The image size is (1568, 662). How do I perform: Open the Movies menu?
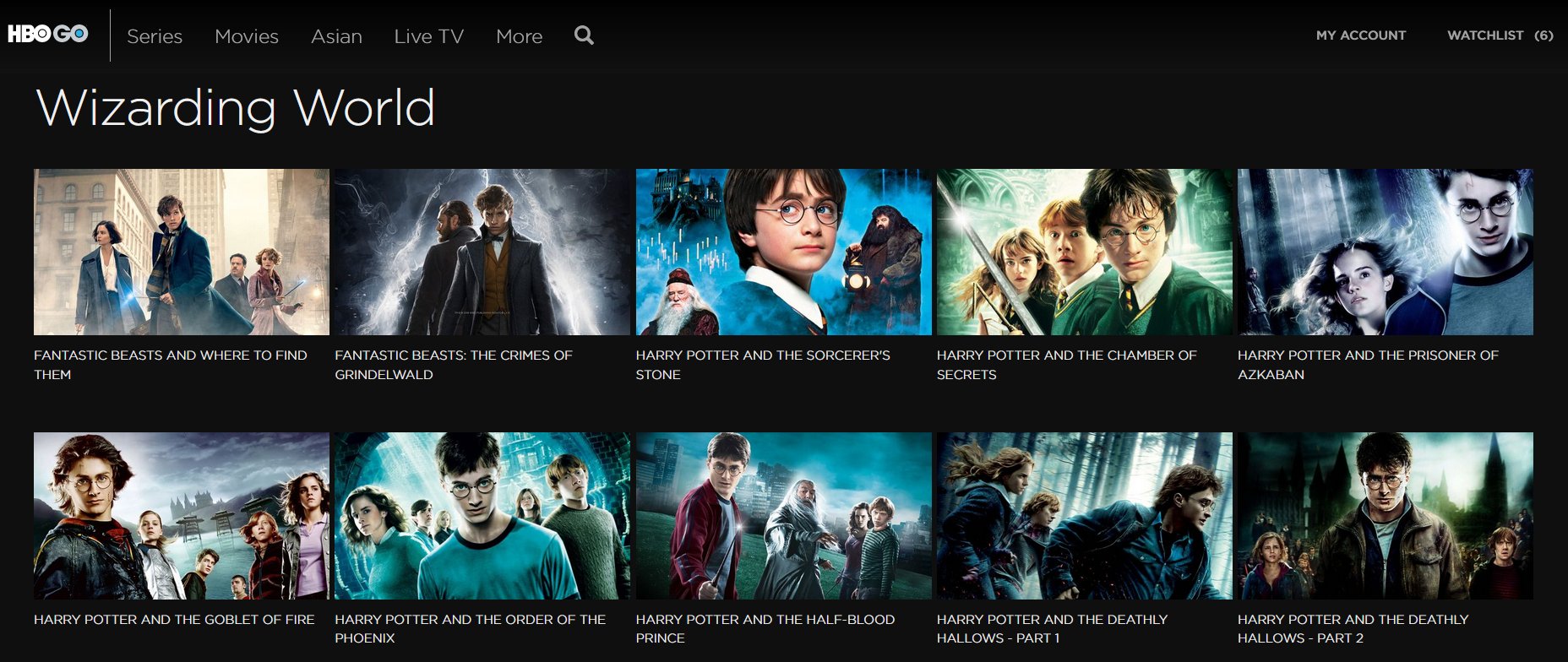[247, 36]
